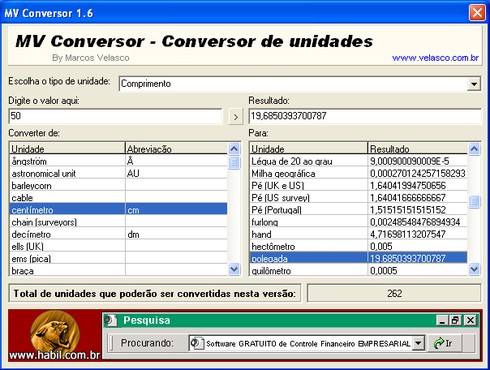This screenshot has height=370, width=490.
Task: Select ångström in the source unit list
Action: pos(118,161)
